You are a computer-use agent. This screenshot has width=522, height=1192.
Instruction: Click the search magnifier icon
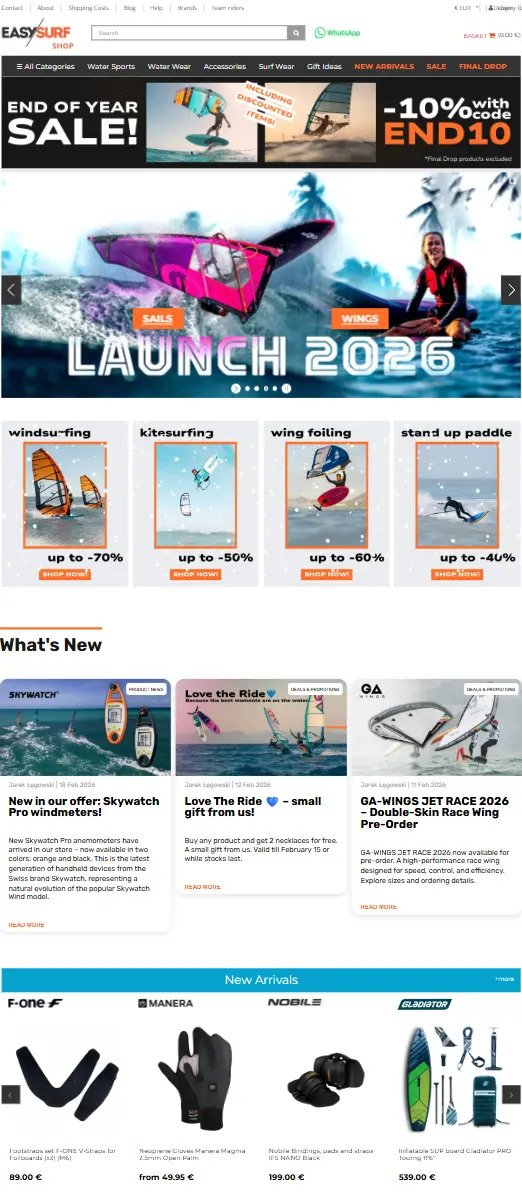point(296,33)
